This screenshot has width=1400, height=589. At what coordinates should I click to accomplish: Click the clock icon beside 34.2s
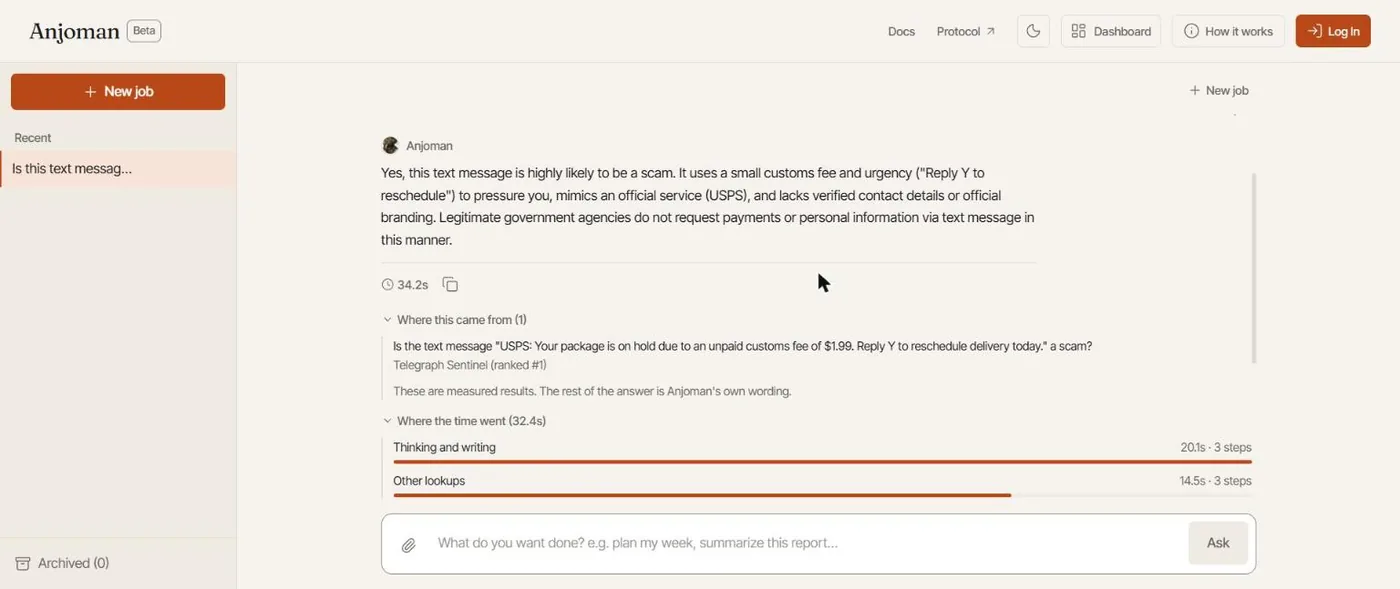pos(388,285)
